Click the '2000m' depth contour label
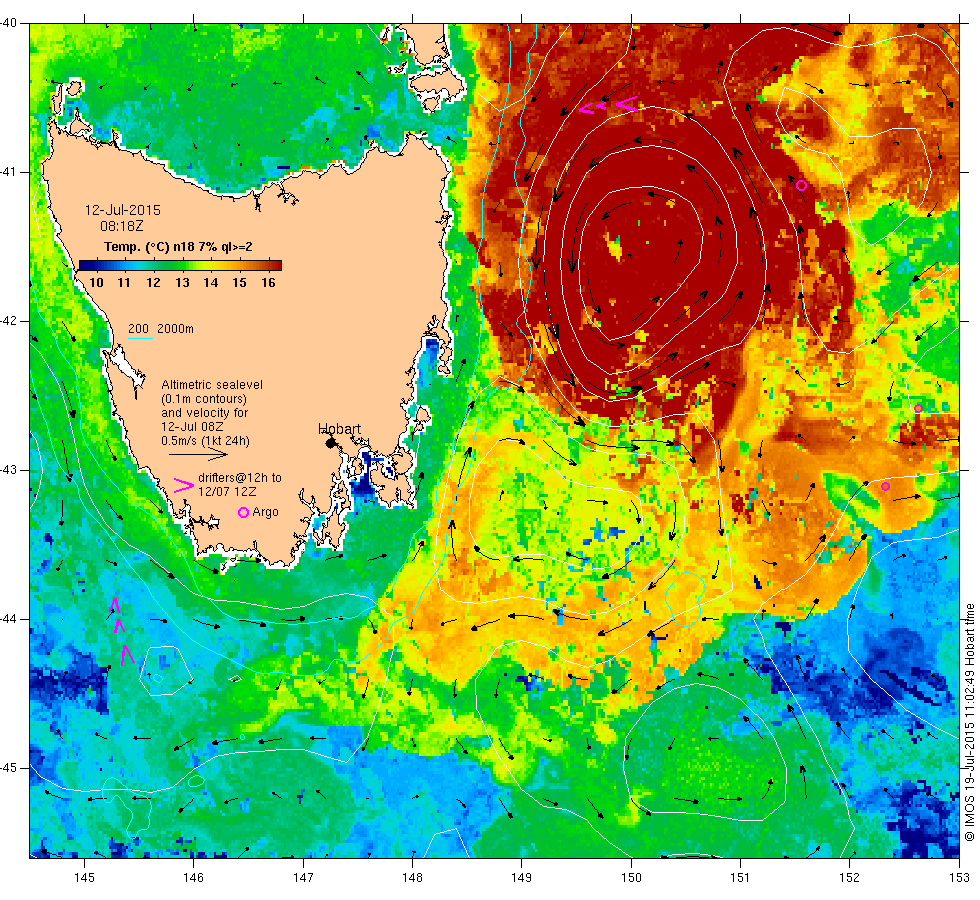The image size is (980, 900). 175,329
